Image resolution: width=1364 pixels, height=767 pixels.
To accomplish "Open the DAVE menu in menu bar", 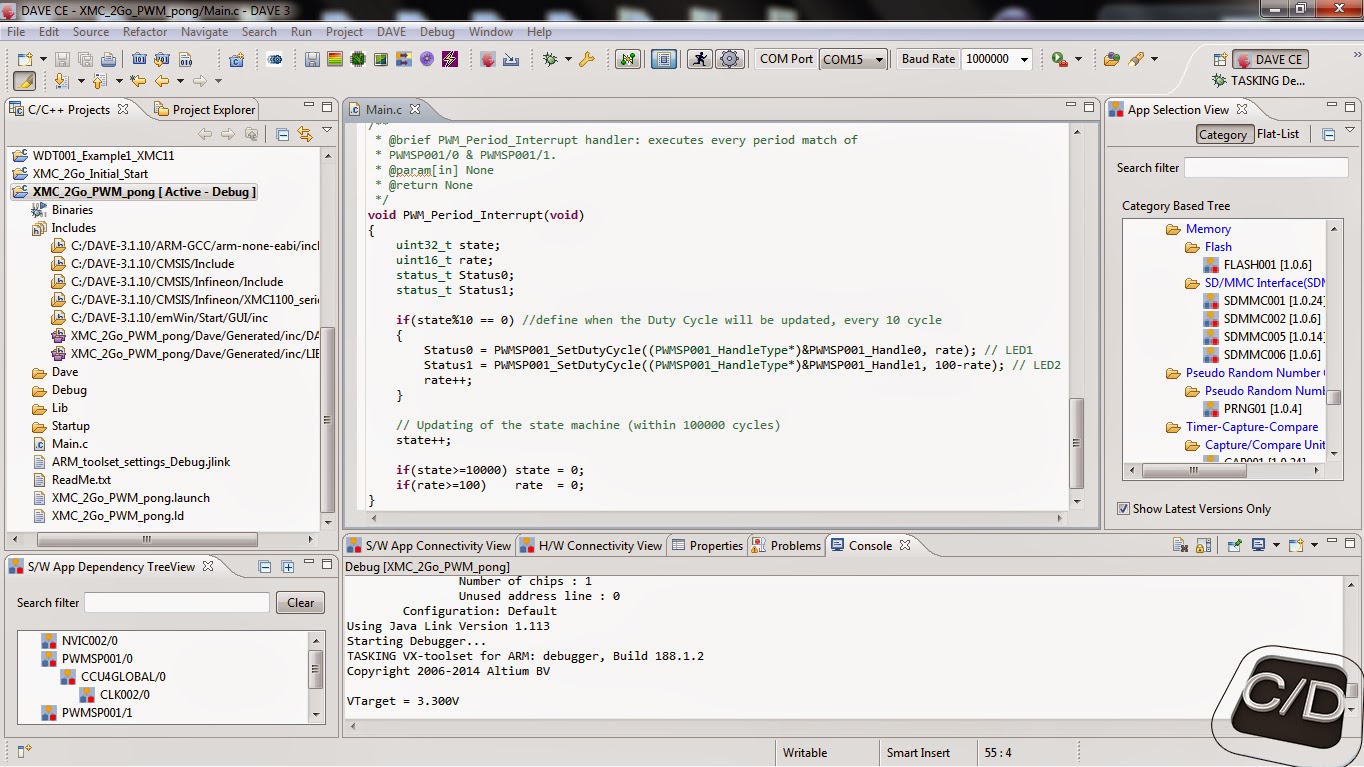I will coord(391,32).
